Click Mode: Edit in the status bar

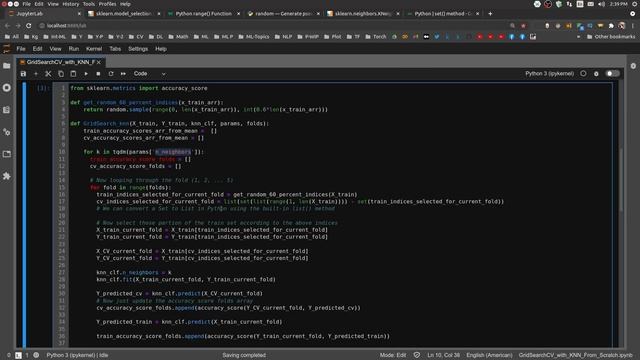tap(393, 355)
